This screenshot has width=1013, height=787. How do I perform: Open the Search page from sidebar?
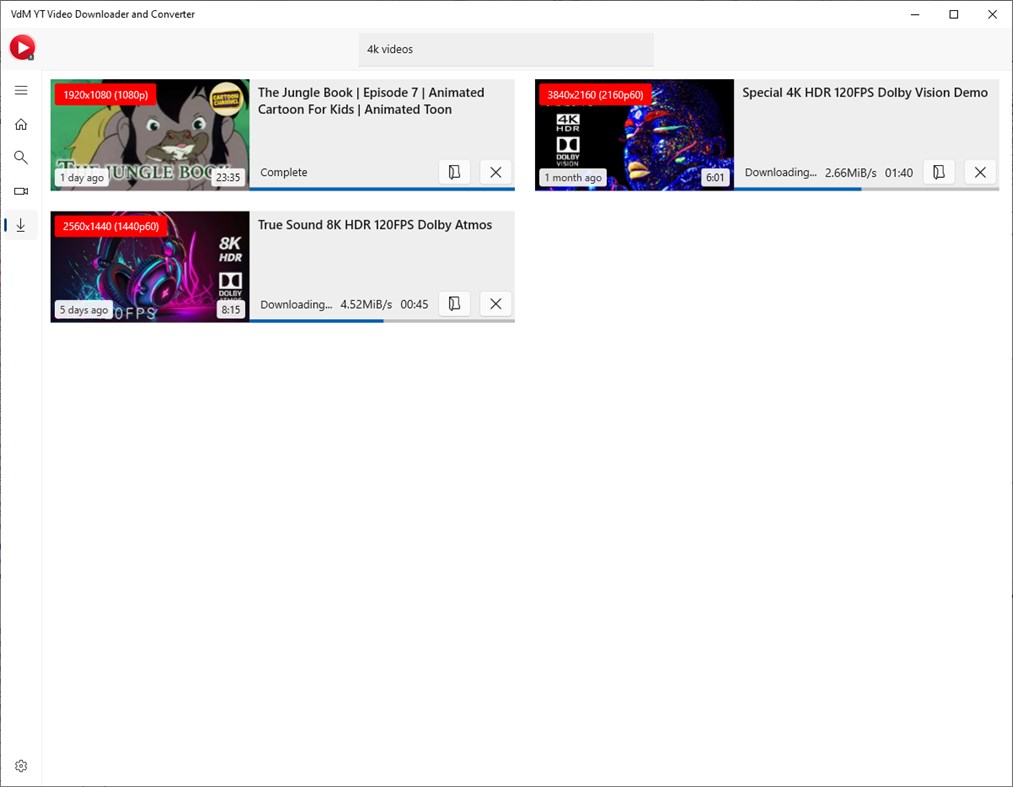coord(21,158)
